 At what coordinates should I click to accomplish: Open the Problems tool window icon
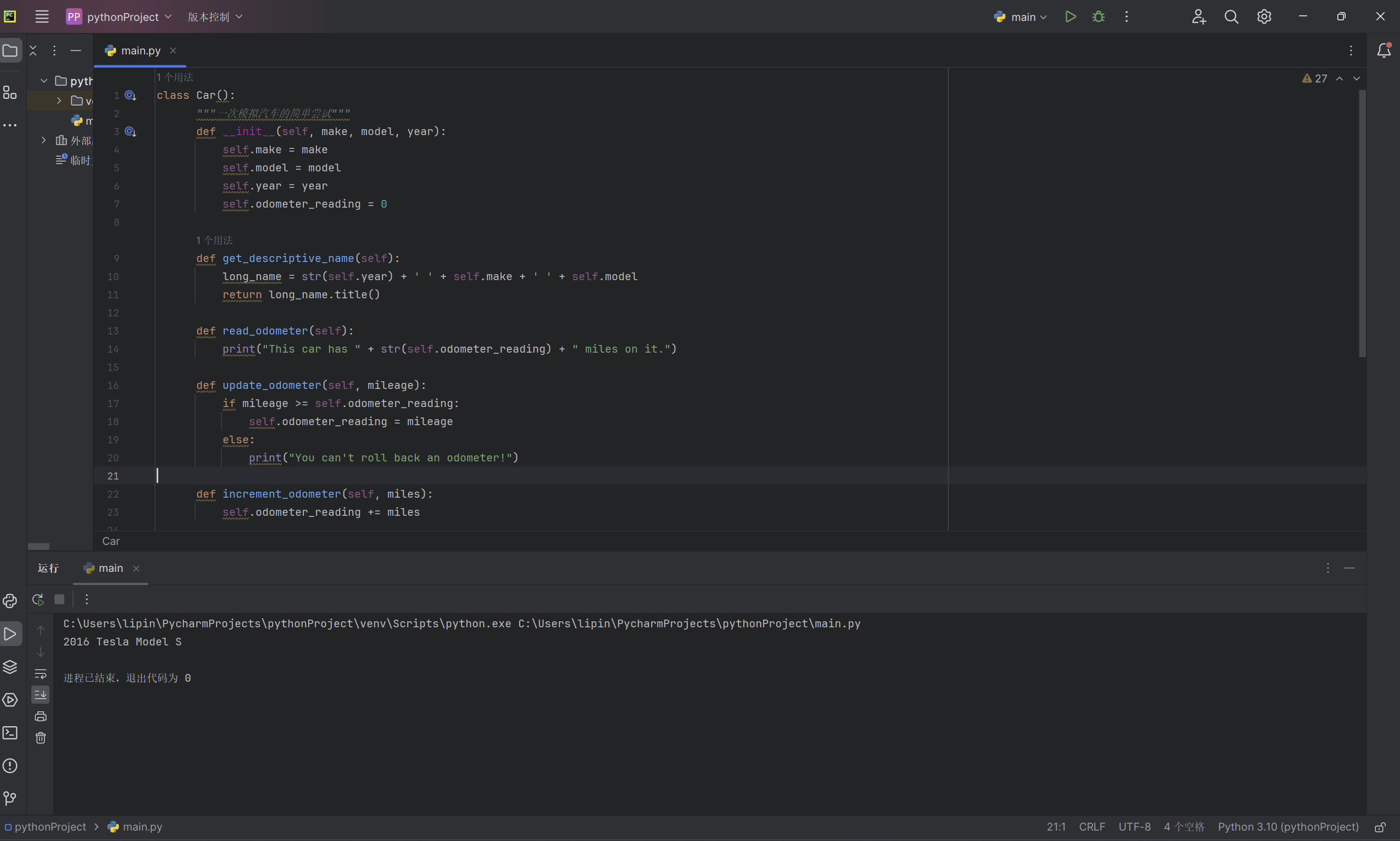click(10, 766)
